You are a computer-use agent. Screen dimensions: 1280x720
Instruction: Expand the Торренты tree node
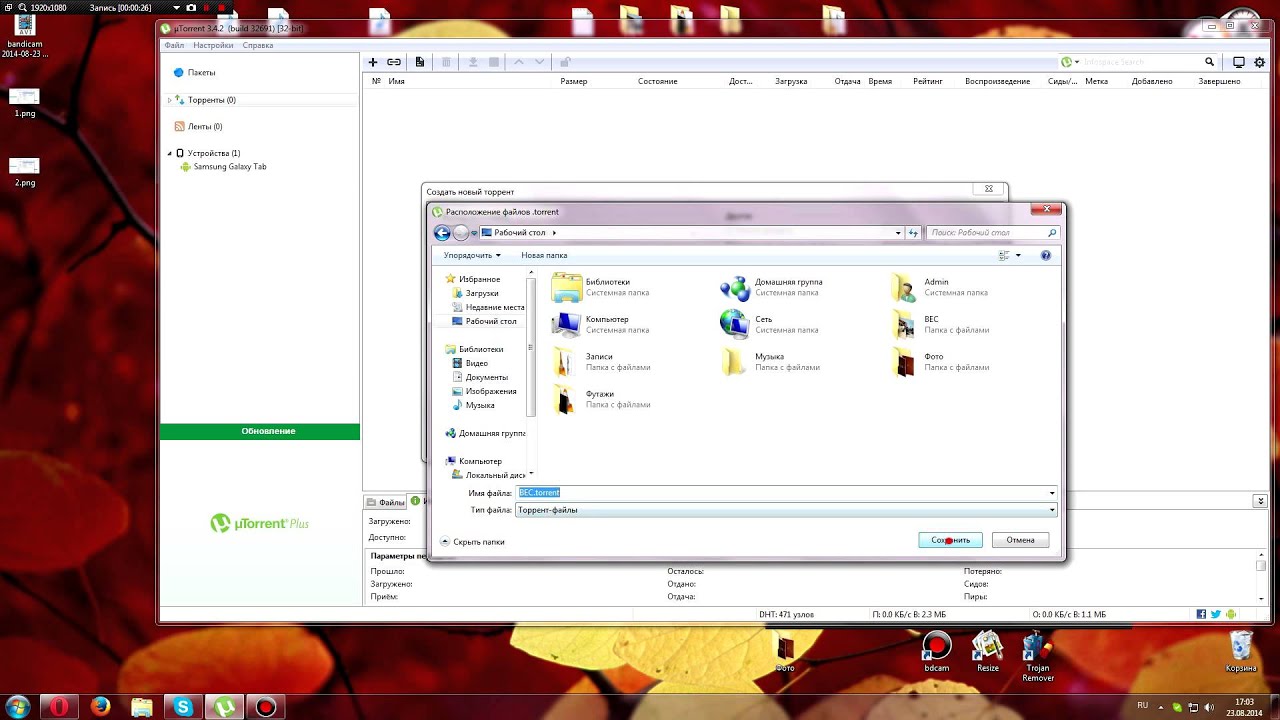pos(170,100)
